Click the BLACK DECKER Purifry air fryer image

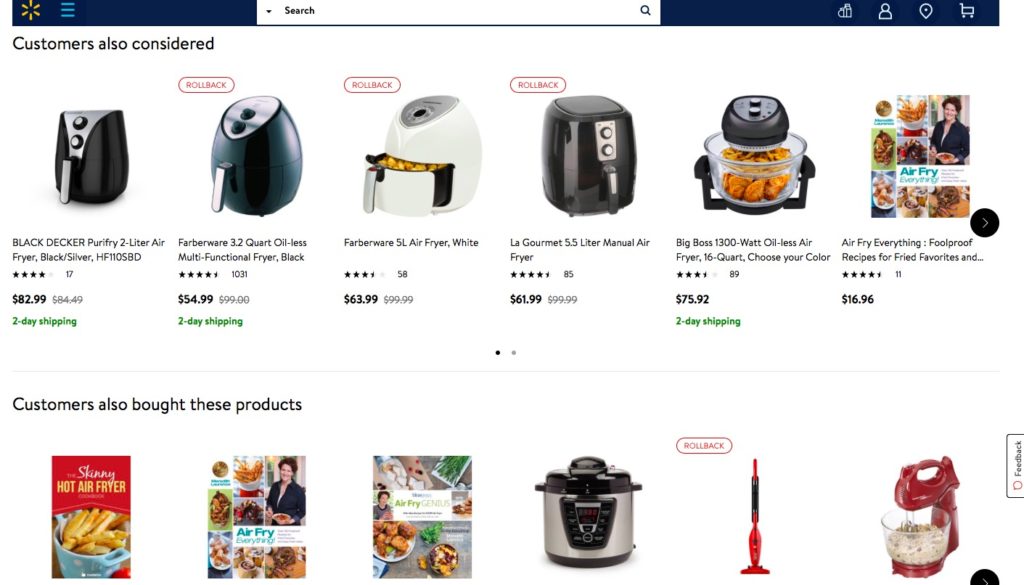pos(91,157)
